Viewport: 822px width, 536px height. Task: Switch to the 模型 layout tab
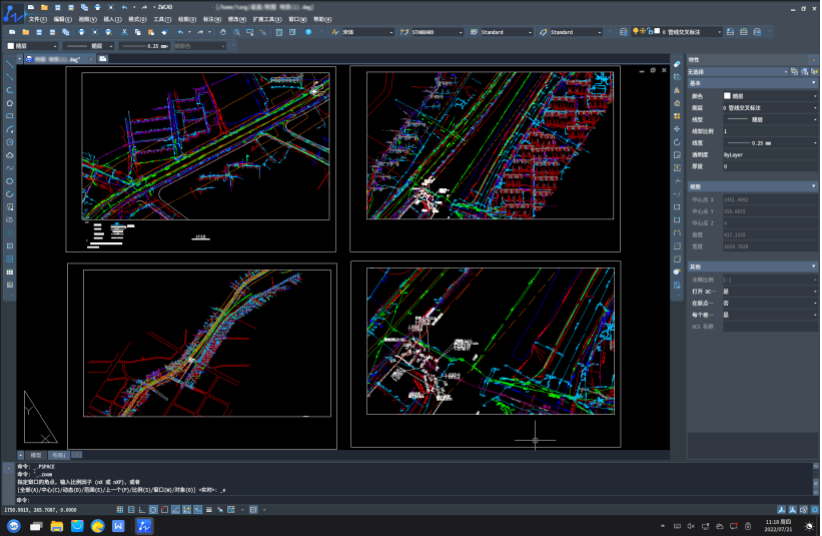point(36,455)
